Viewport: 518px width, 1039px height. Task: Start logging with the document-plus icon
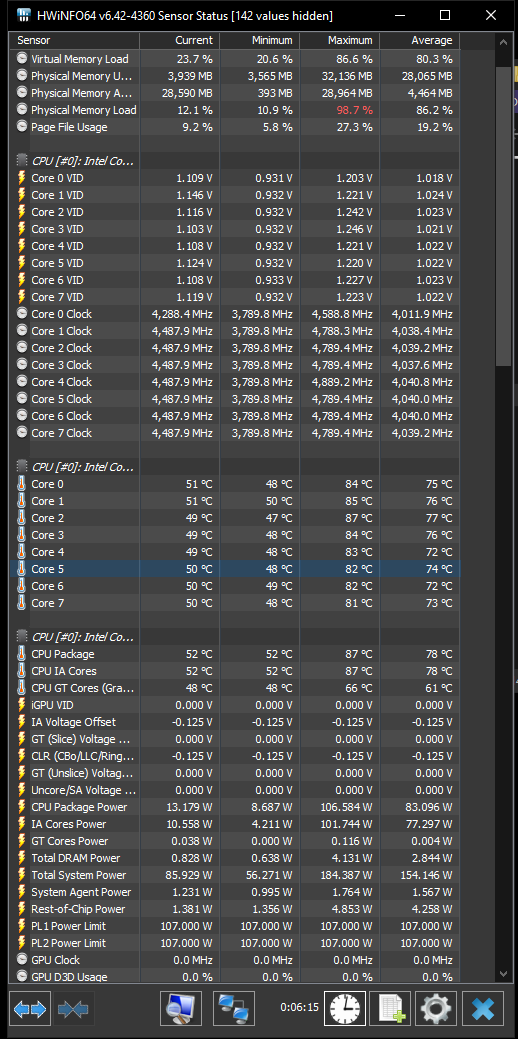click(390, 1009)
